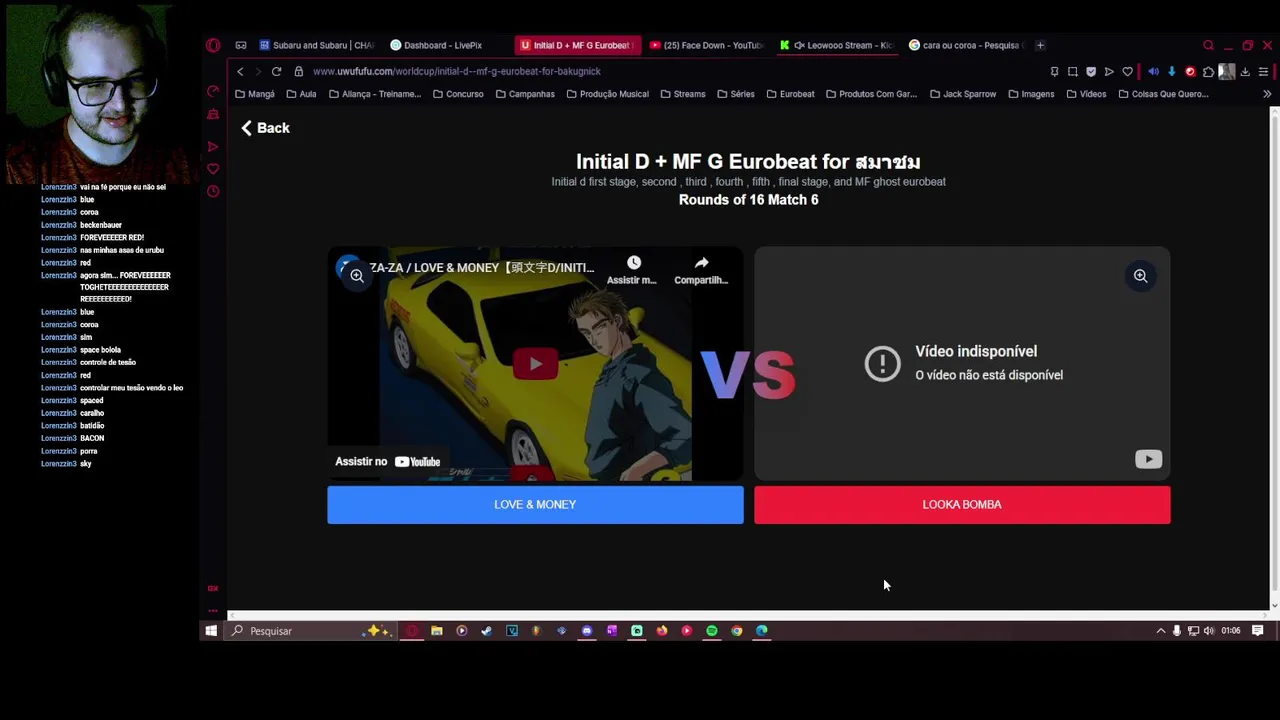Open a new browser tab
Image resolution: width=1280 pixels, height=720 pixels.
click(1040, 45)
